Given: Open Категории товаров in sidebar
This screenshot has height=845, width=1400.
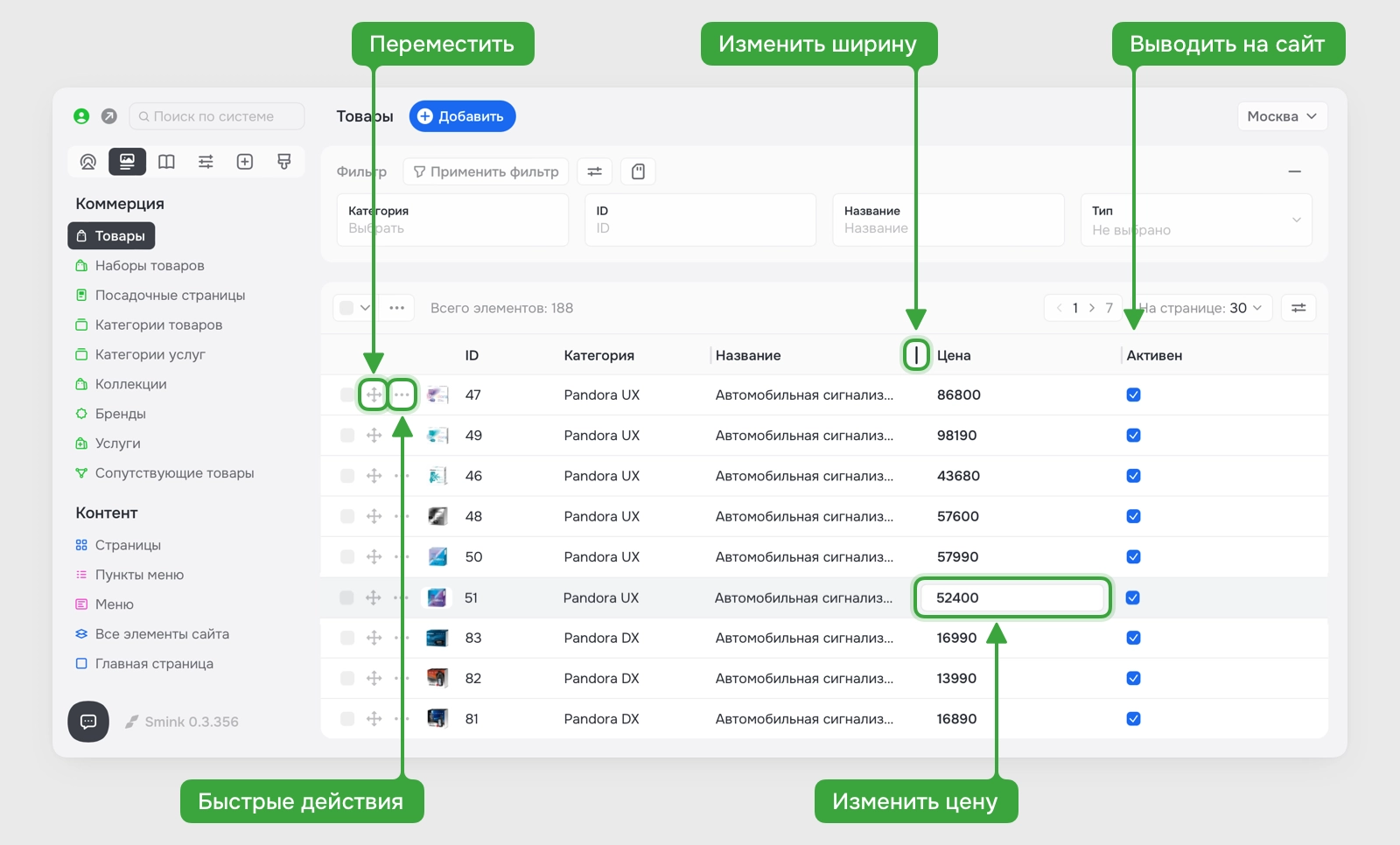Looking at the screenshot, I should [158, 325].
